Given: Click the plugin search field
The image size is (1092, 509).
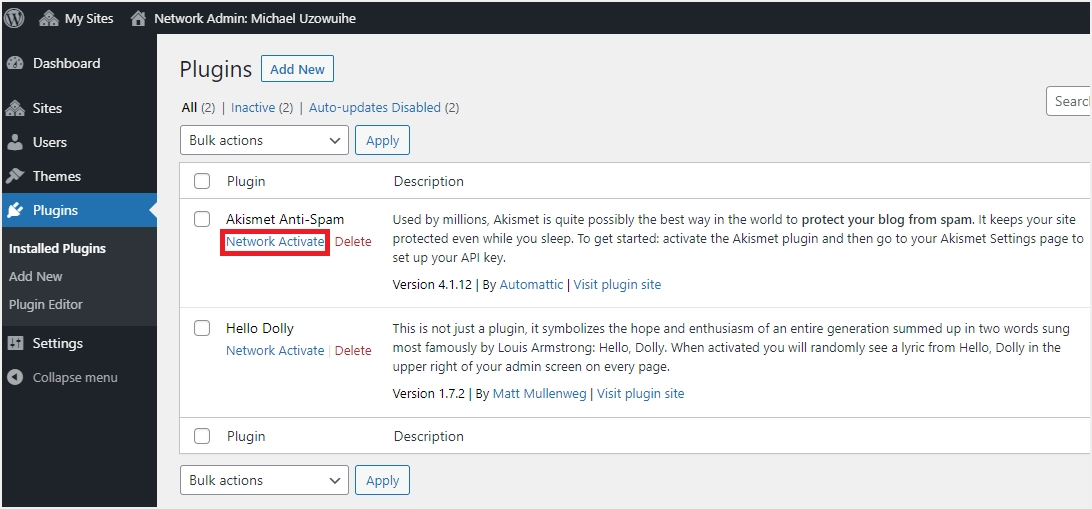Looking at the screenshot, I should coord(1070,101).
